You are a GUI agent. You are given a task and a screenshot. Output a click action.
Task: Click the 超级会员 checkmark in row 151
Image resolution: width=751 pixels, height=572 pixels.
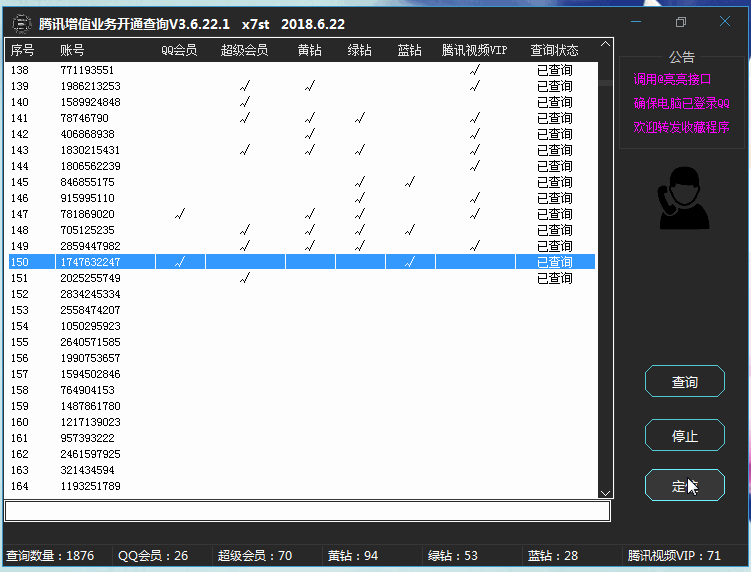tap(245, 277)
